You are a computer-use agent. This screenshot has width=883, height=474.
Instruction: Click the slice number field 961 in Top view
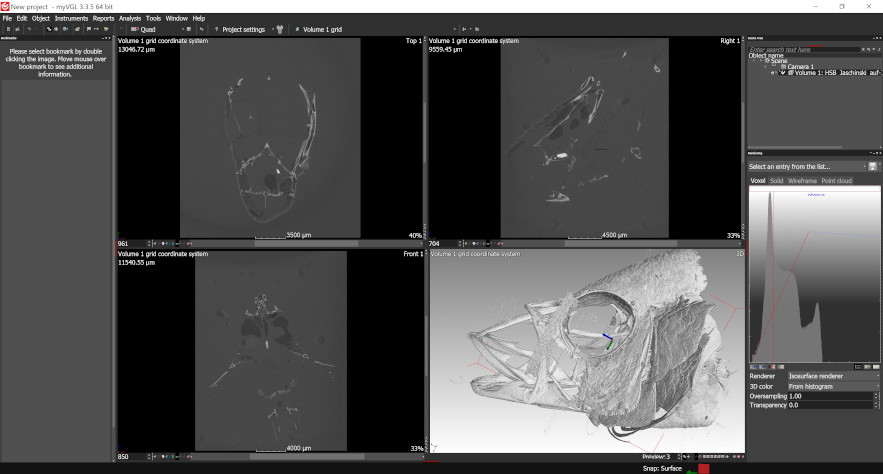pos(132,244)
